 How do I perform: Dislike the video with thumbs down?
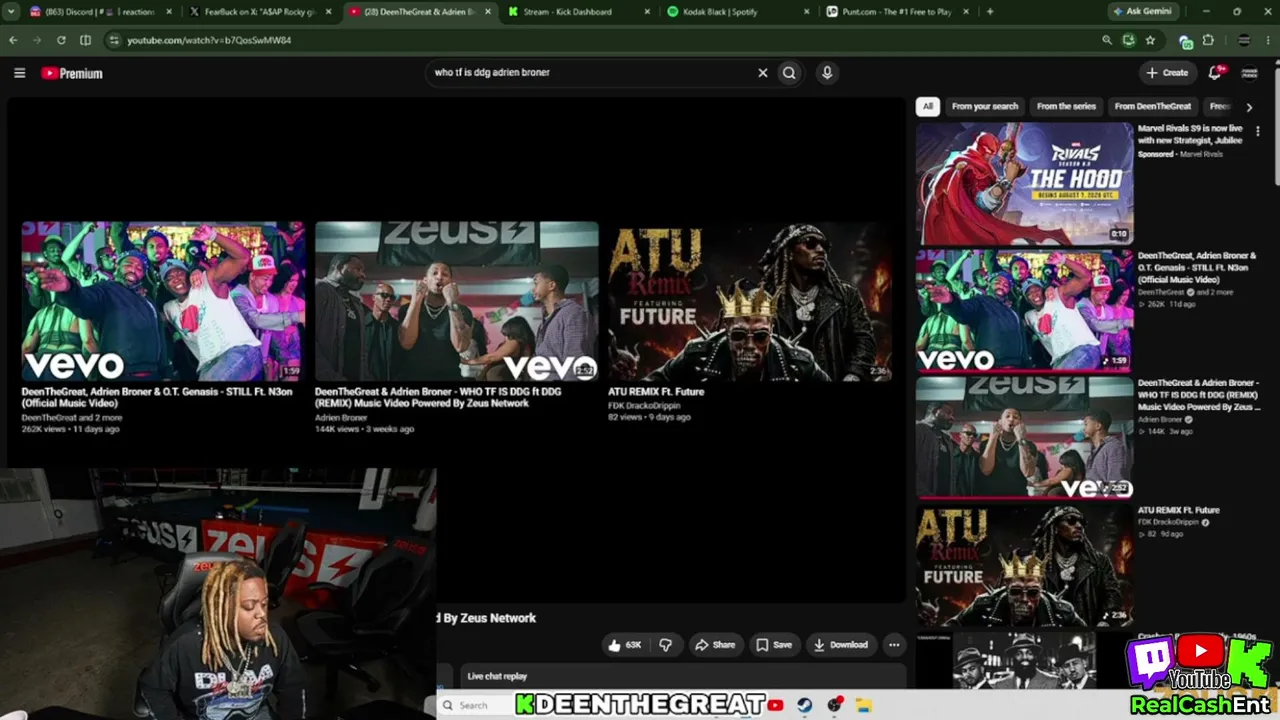(666, 645)
